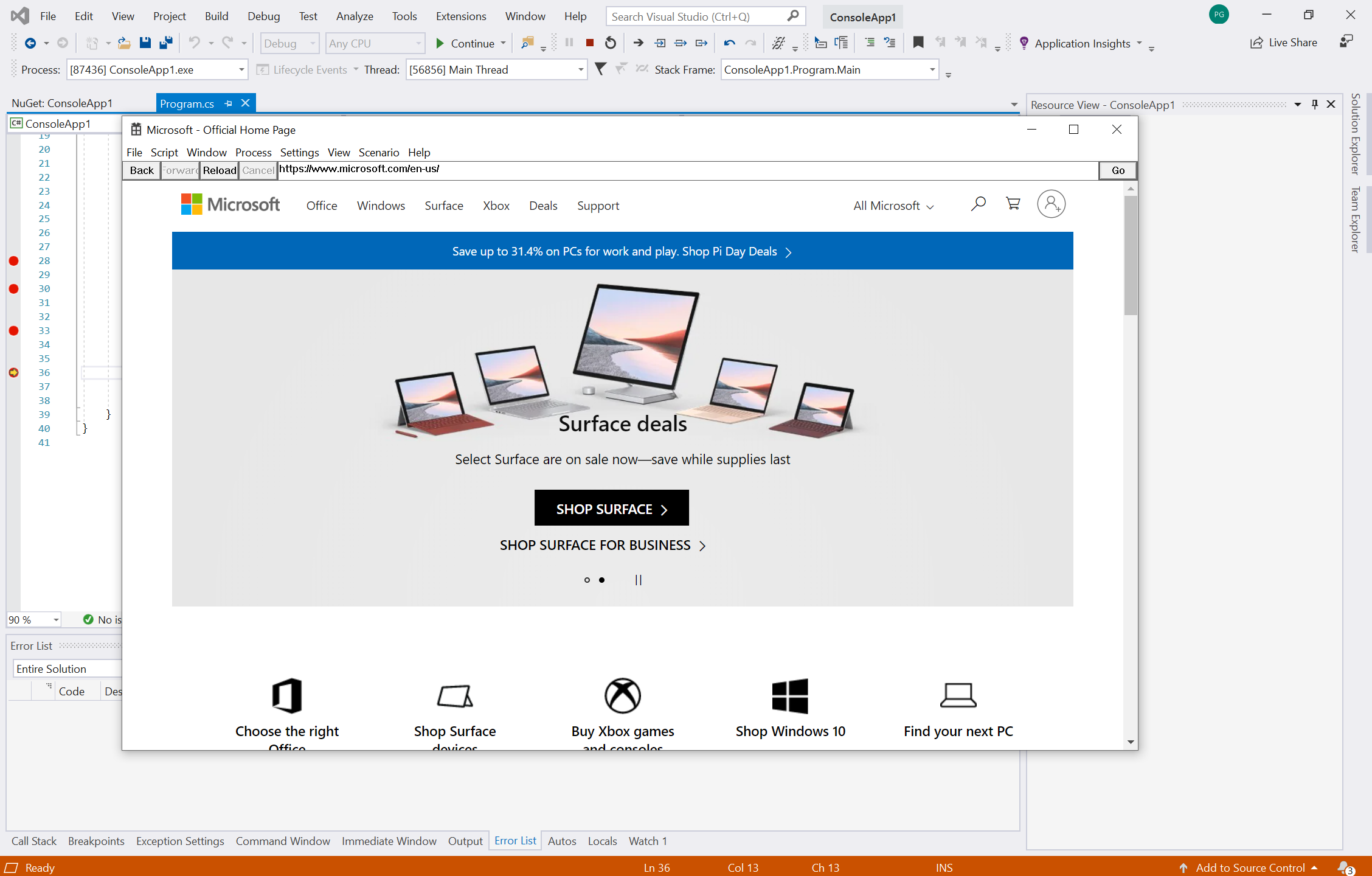Image resolution: width=1372 pixels, height=876 pixels.
Task: Switch to the Error List tab
Action: pos(515,841)
